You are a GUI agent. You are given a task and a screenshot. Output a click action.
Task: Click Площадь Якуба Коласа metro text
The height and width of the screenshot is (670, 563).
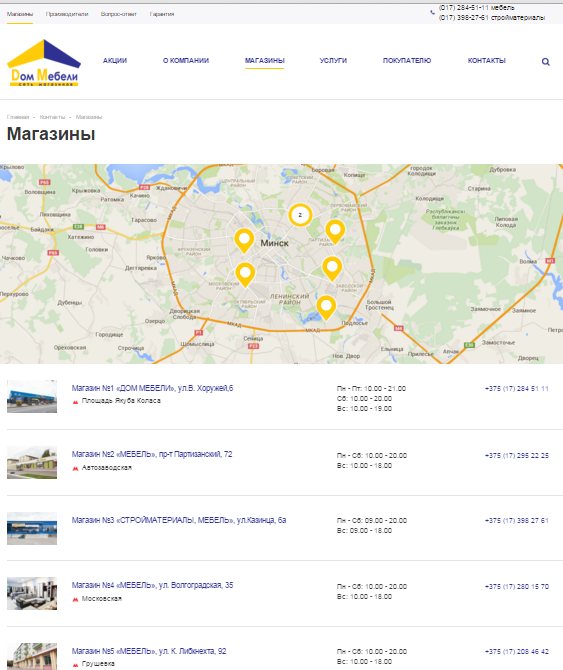121,401
